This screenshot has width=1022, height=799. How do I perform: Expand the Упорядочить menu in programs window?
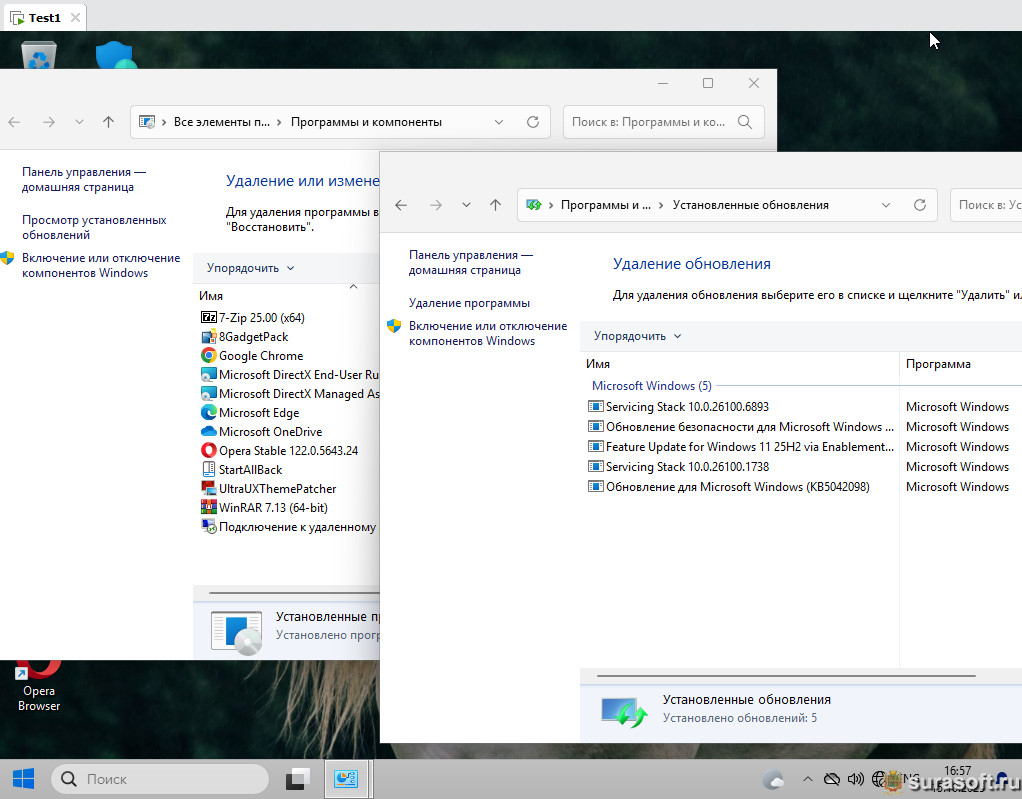tap(250, 268)
